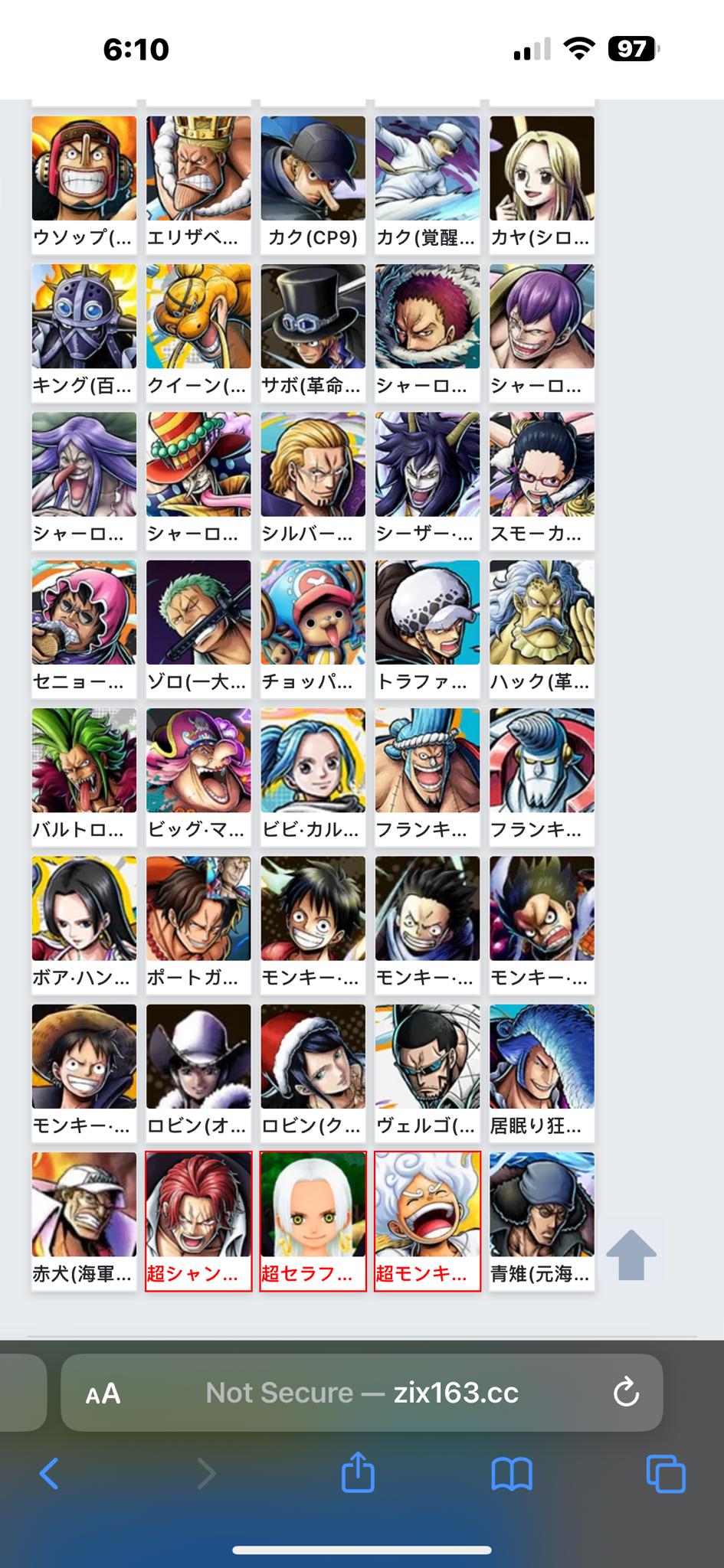Screen dimensions: 724x1568
Task: Choose ウソップ character tile
Action: pos(84,185)
